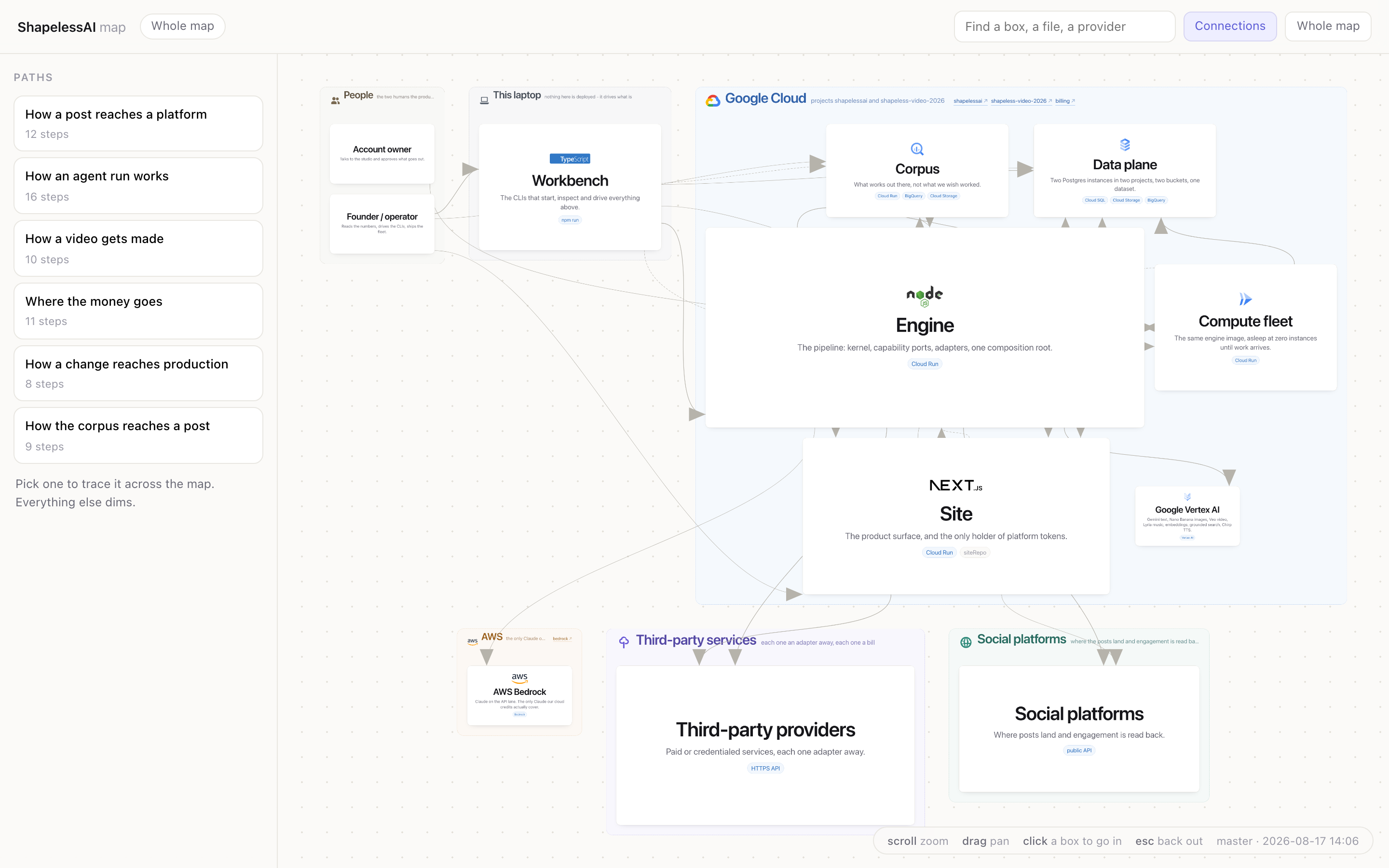Click the Cloud Run tag in the Engine card

(x=925, y=364)
